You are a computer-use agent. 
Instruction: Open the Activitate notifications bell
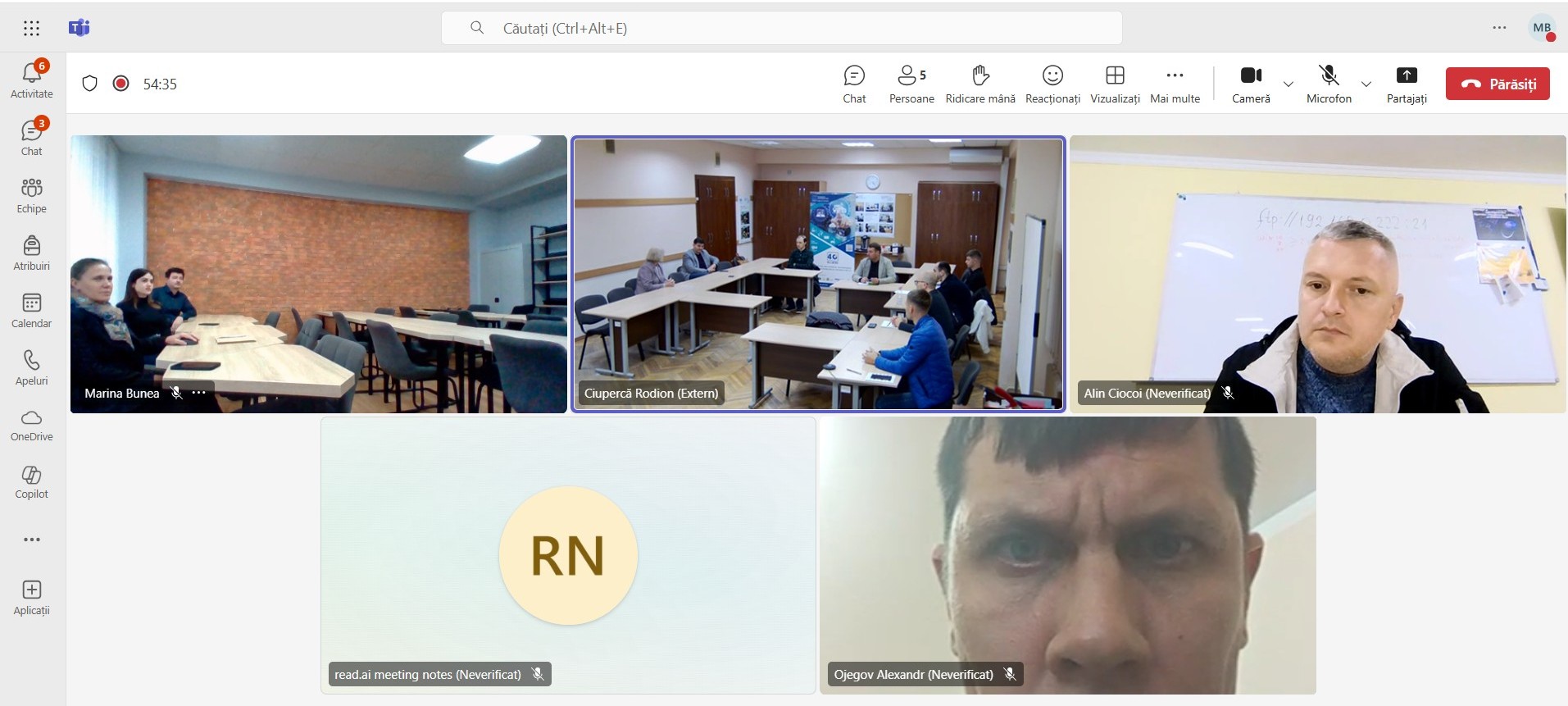click(31, 80)
